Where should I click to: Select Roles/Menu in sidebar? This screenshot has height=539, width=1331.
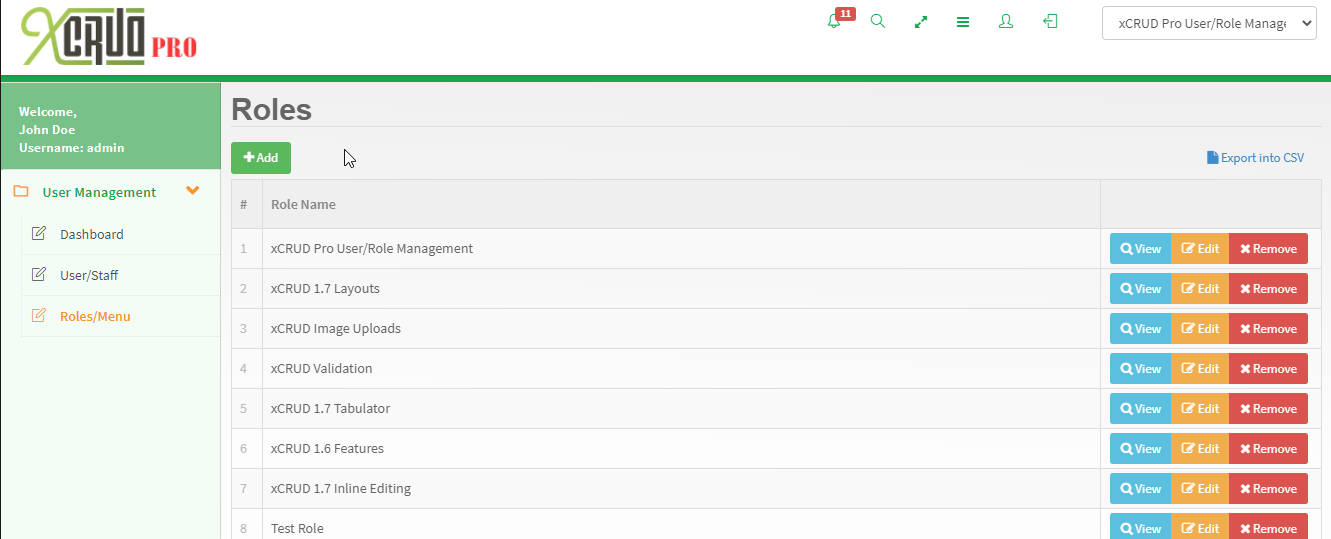(x=95, y=316)
